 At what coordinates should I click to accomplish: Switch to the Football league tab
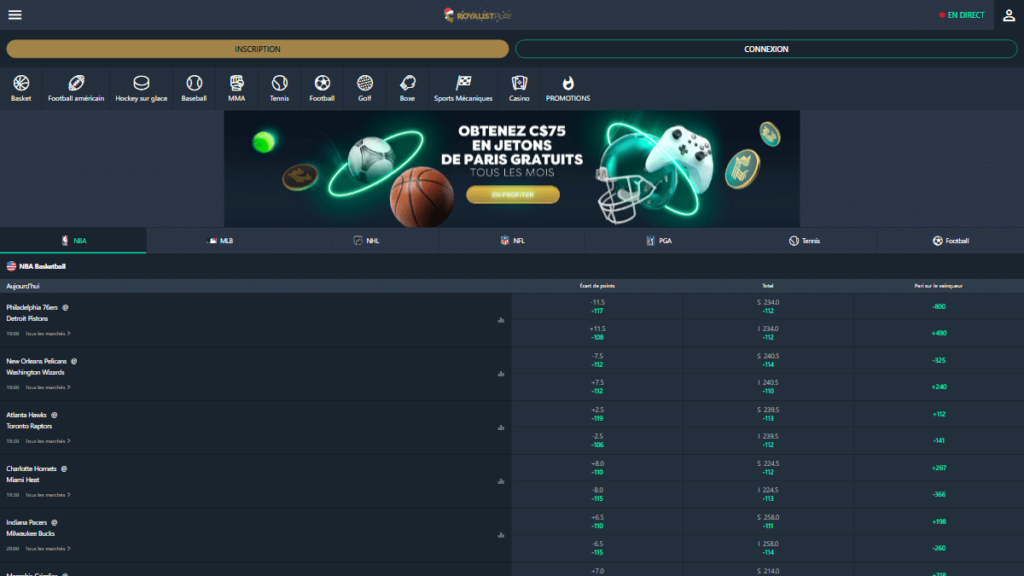(x=951, y=241)
